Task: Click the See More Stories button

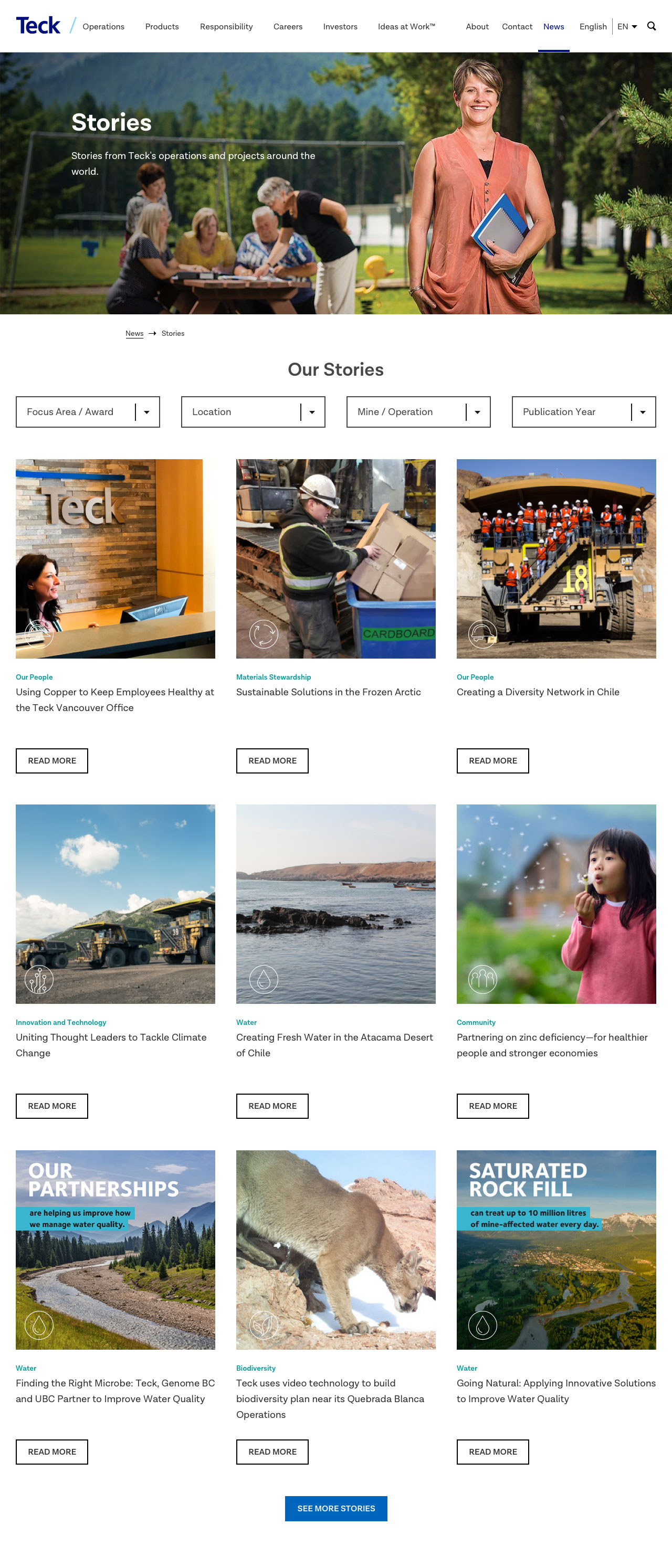Action: [336, 1508]
